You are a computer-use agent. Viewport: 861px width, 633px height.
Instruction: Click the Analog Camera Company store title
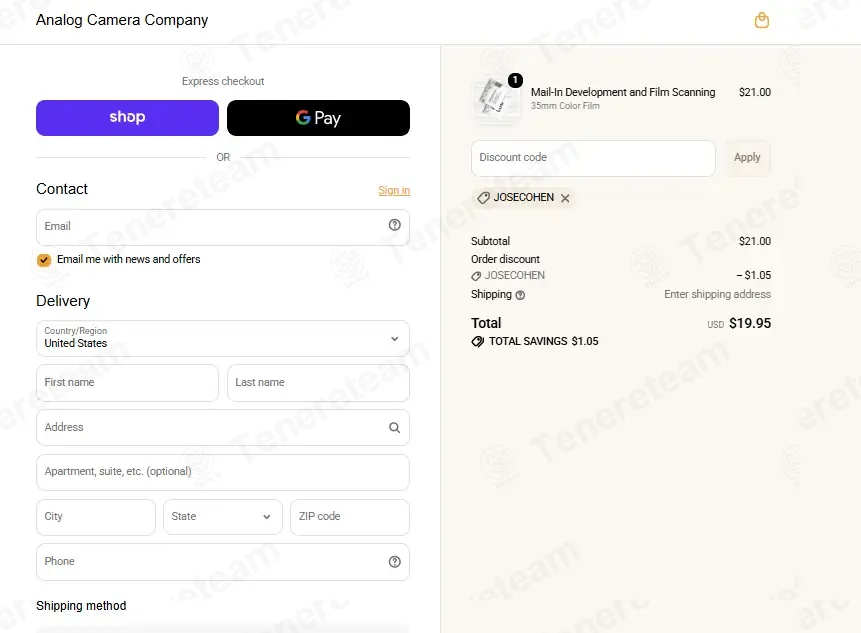click(122, 20)
